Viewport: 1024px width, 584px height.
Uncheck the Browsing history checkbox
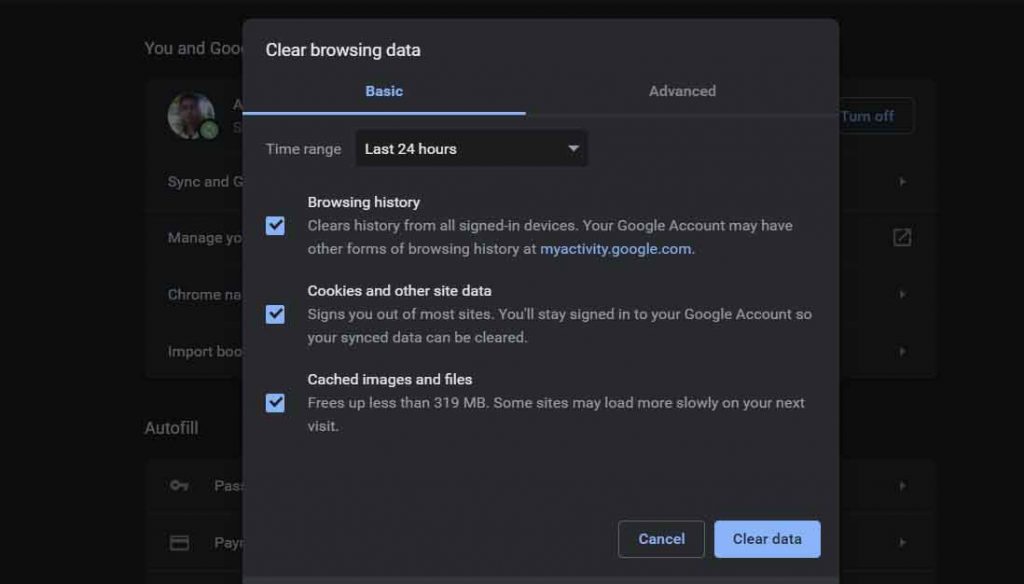(275, 225)
